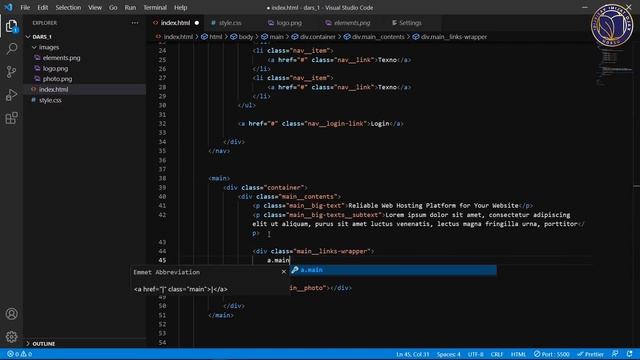Click the closing </main> tag
640x360 pixels.
(221, 315)
